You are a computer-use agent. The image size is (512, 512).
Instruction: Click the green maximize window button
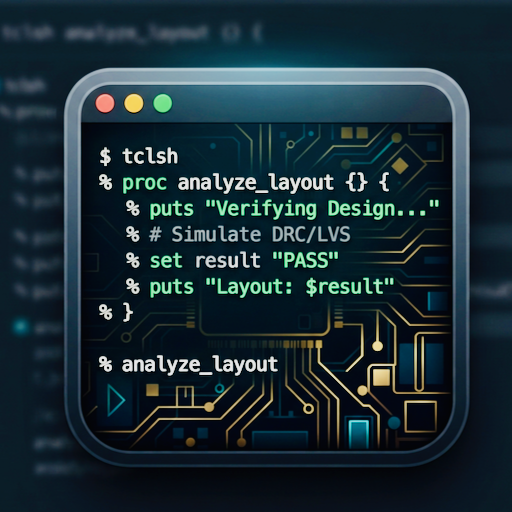[163, 103]
